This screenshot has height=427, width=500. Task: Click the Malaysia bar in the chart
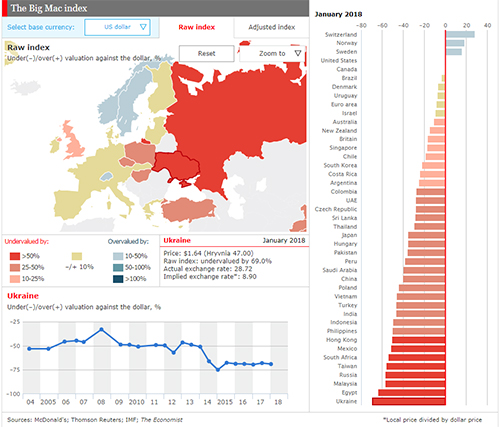[x=415, y=384]
